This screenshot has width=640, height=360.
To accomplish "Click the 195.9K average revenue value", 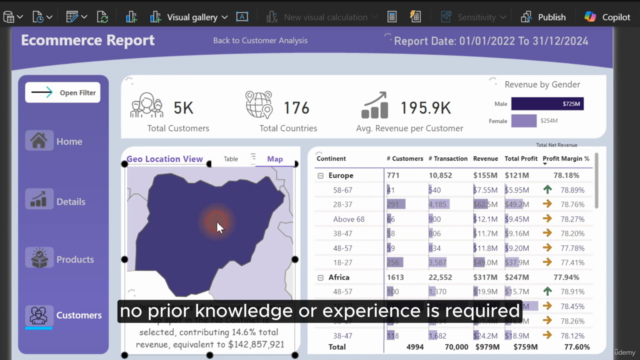I will 425,108.
